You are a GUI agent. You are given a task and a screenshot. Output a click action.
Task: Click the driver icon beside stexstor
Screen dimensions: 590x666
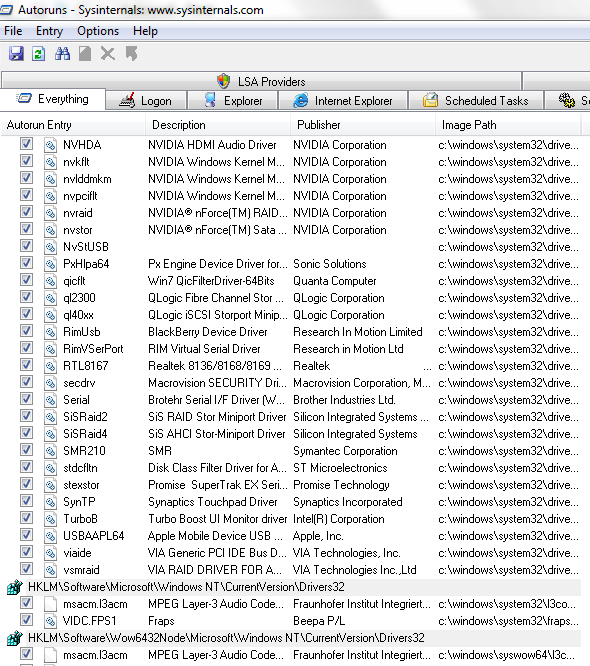(51, 485)
